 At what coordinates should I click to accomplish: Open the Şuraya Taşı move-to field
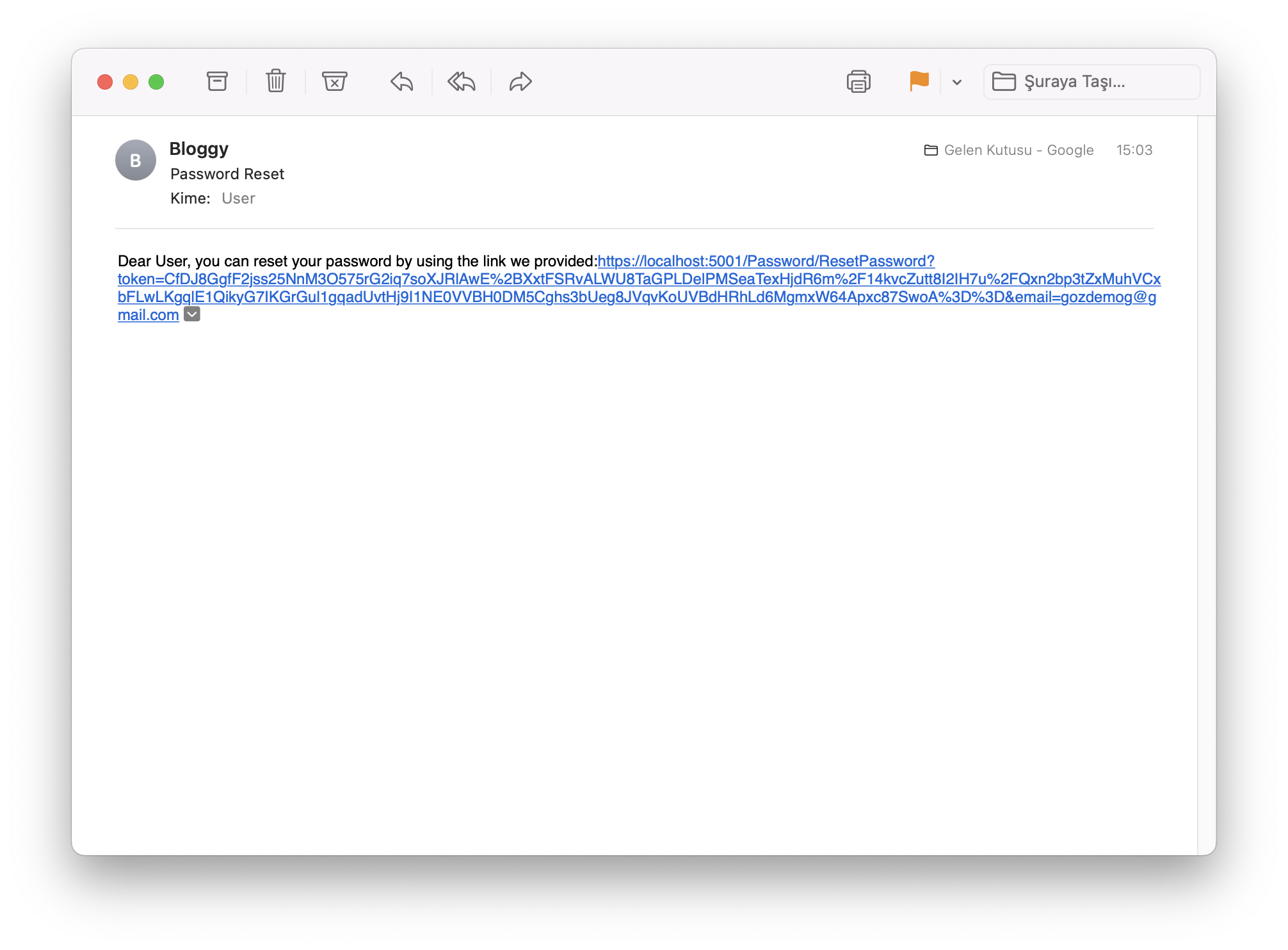tap(1091, 81)
